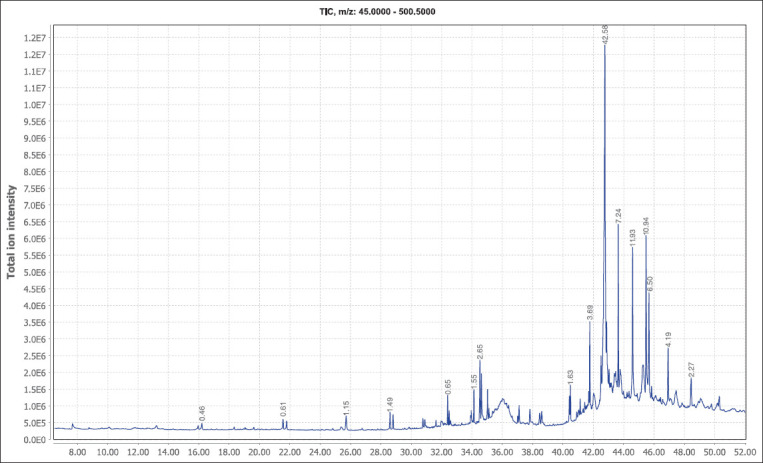Select the peak labeled 42.58
The image size is (763, 463).
click(x=605, y=33)
